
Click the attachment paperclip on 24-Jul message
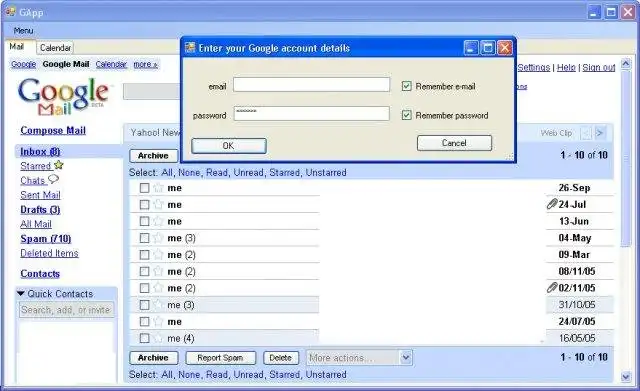552,204
